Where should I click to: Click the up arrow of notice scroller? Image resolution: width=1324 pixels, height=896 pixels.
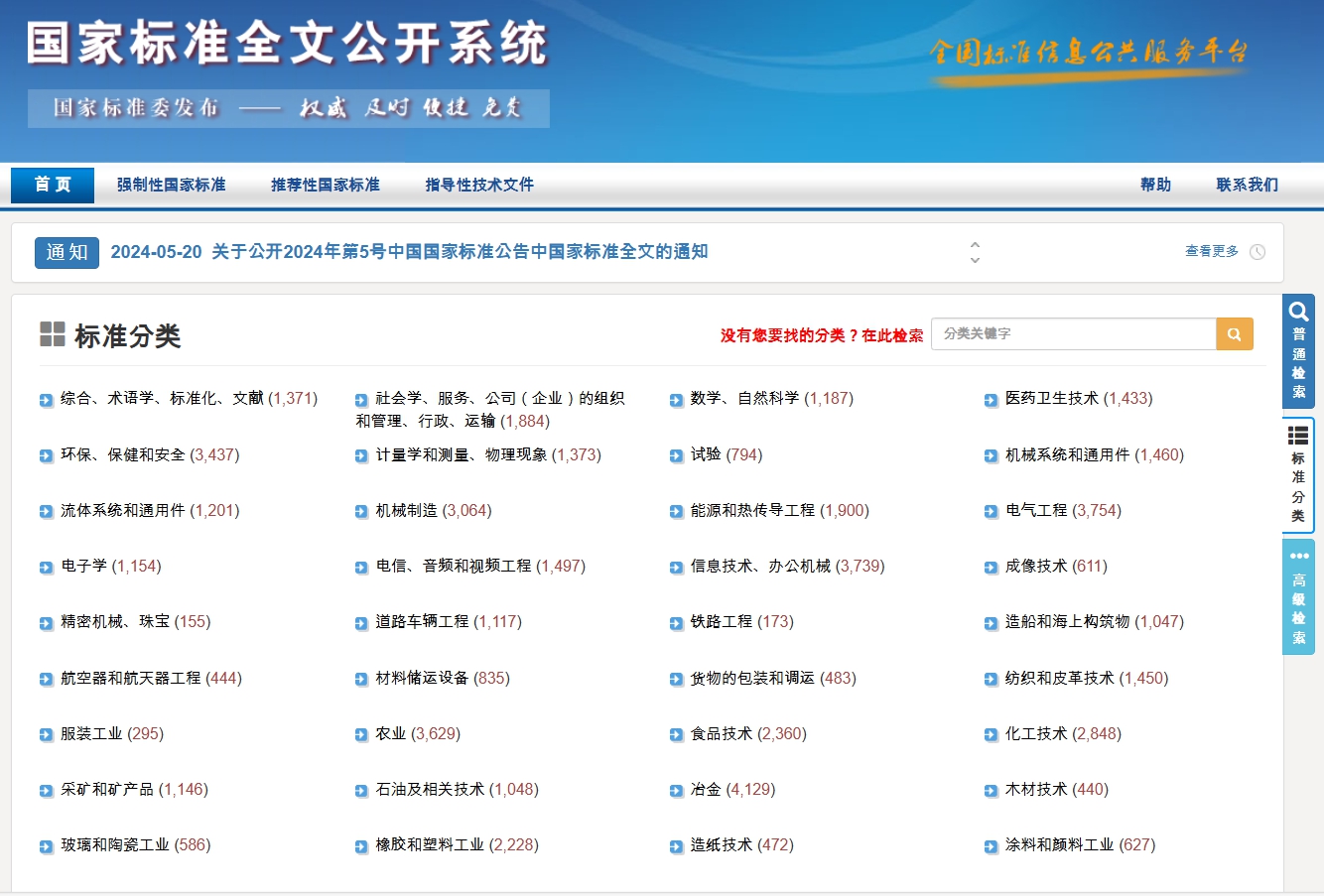(x=975, y=244)
